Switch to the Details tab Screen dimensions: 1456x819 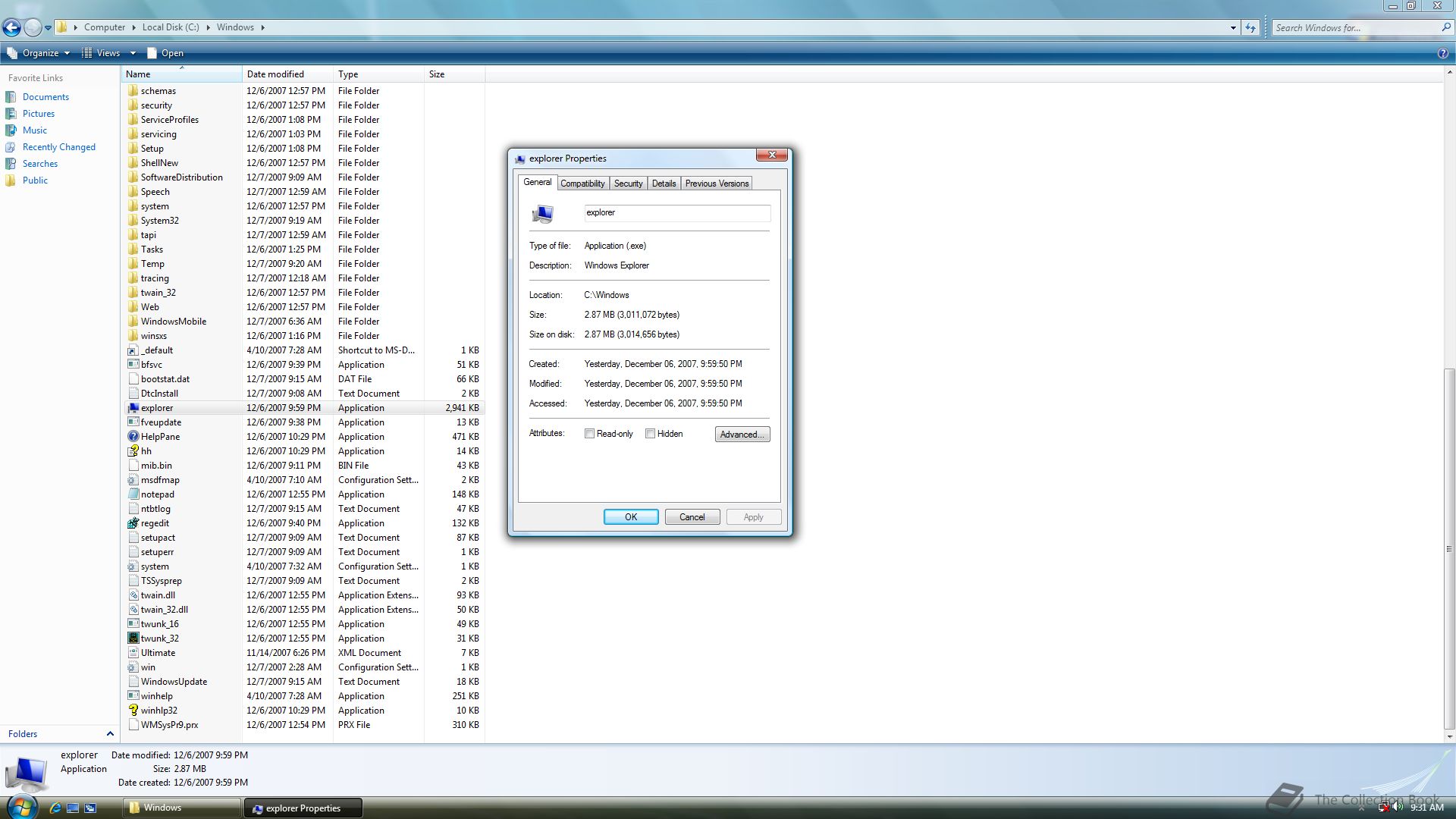click(664, 184)
